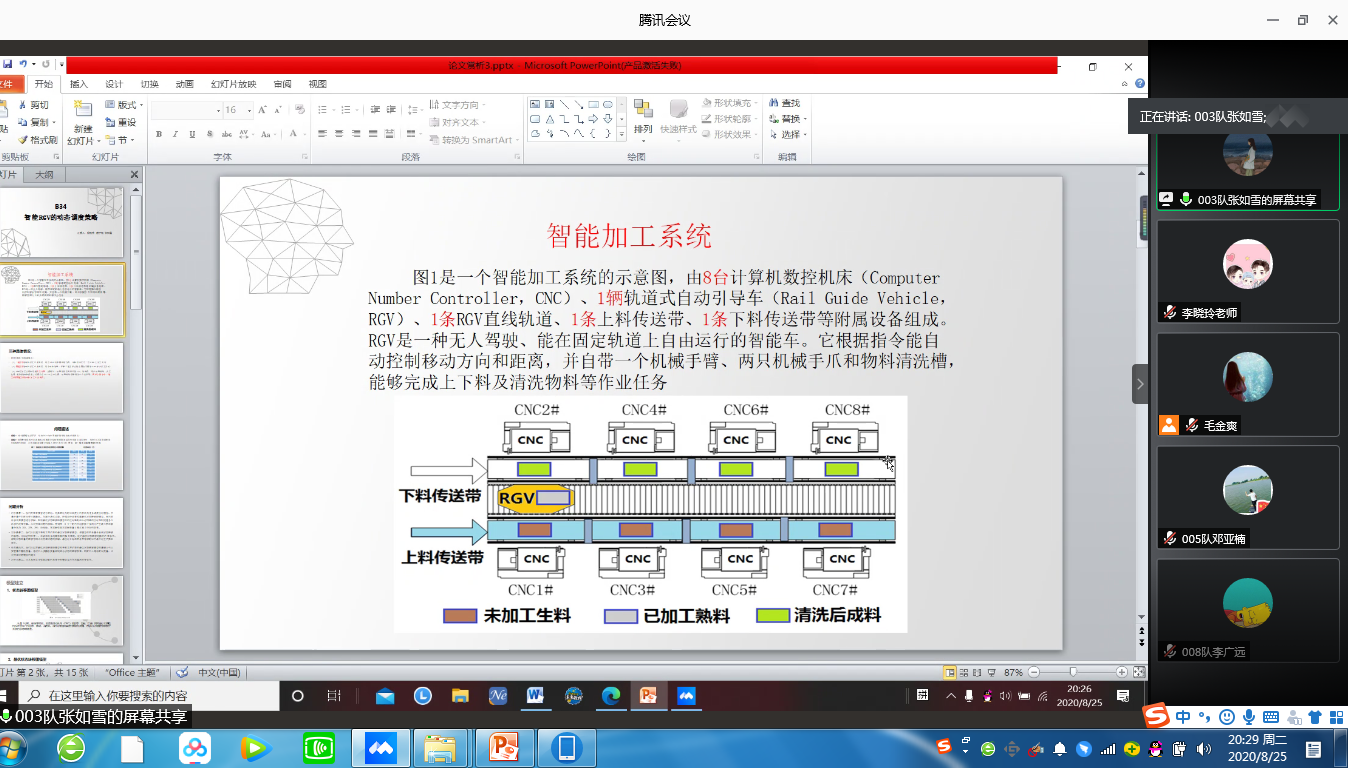Select the title slide thumbnail B34
This screenshot has width=1348, height=768.
(61, 225)
